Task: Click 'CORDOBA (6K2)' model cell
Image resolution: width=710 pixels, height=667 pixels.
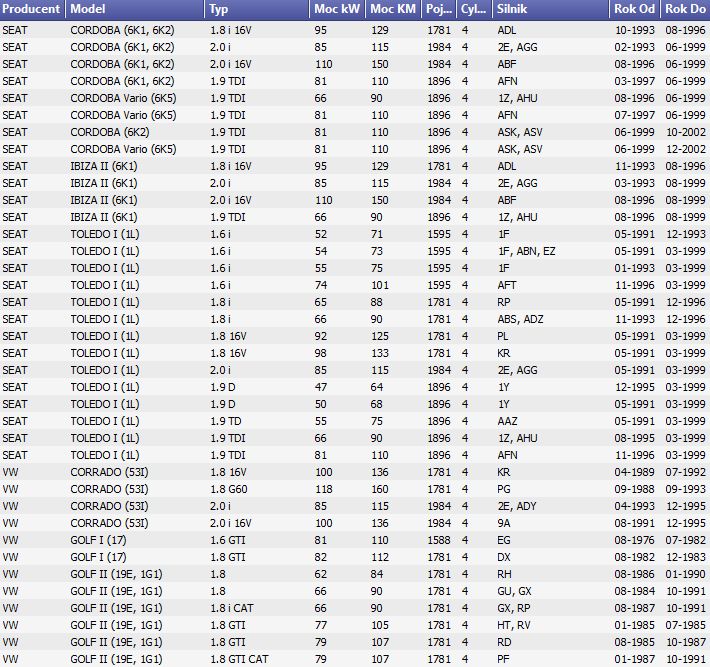Action: coord(110,132)
